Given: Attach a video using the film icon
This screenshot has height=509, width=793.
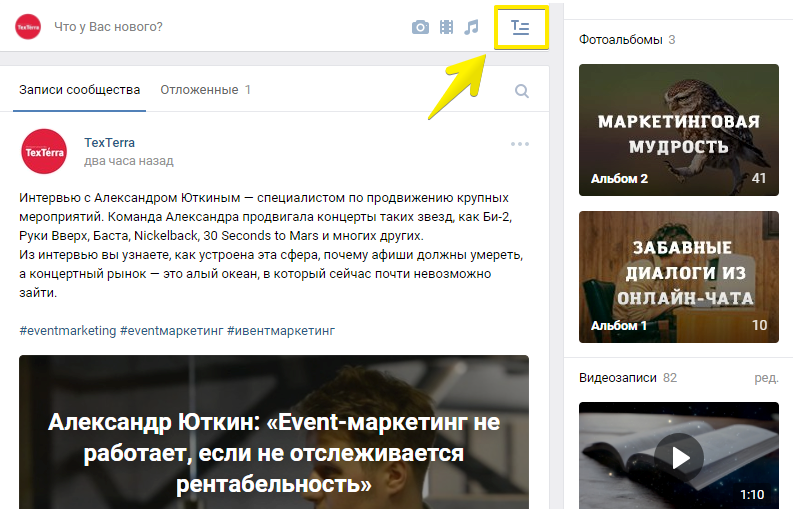Looking at the screenshot, I should pos(446,27).
